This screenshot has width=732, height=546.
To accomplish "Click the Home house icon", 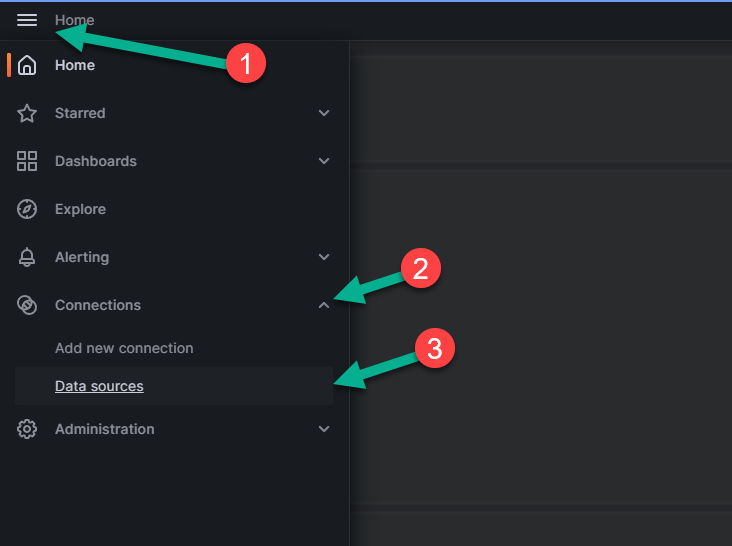I will click(27, 65).
